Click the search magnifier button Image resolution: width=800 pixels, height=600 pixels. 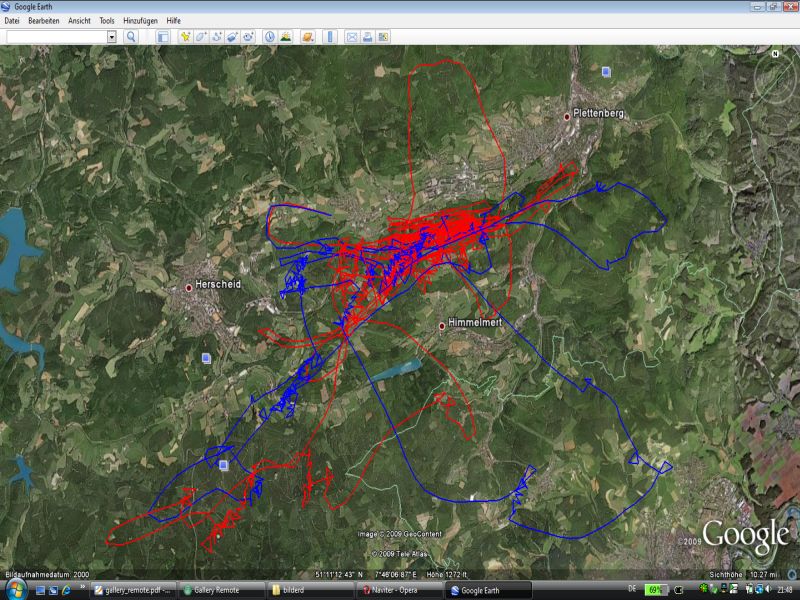pyautogui.click(x=131, y=37)
